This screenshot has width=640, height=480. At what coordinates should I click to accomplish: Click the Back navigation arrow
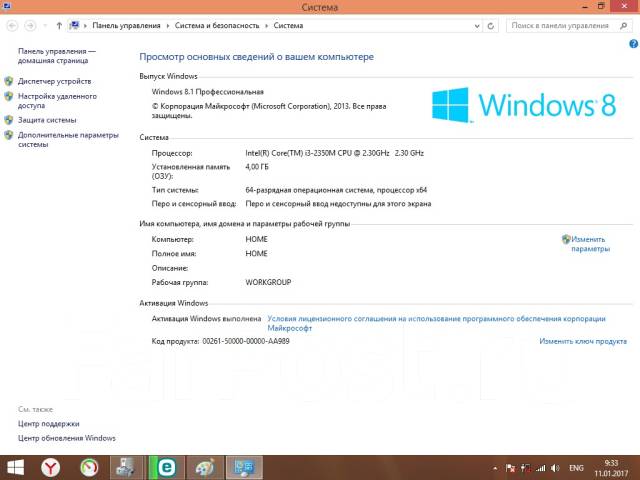coord(12,25)
